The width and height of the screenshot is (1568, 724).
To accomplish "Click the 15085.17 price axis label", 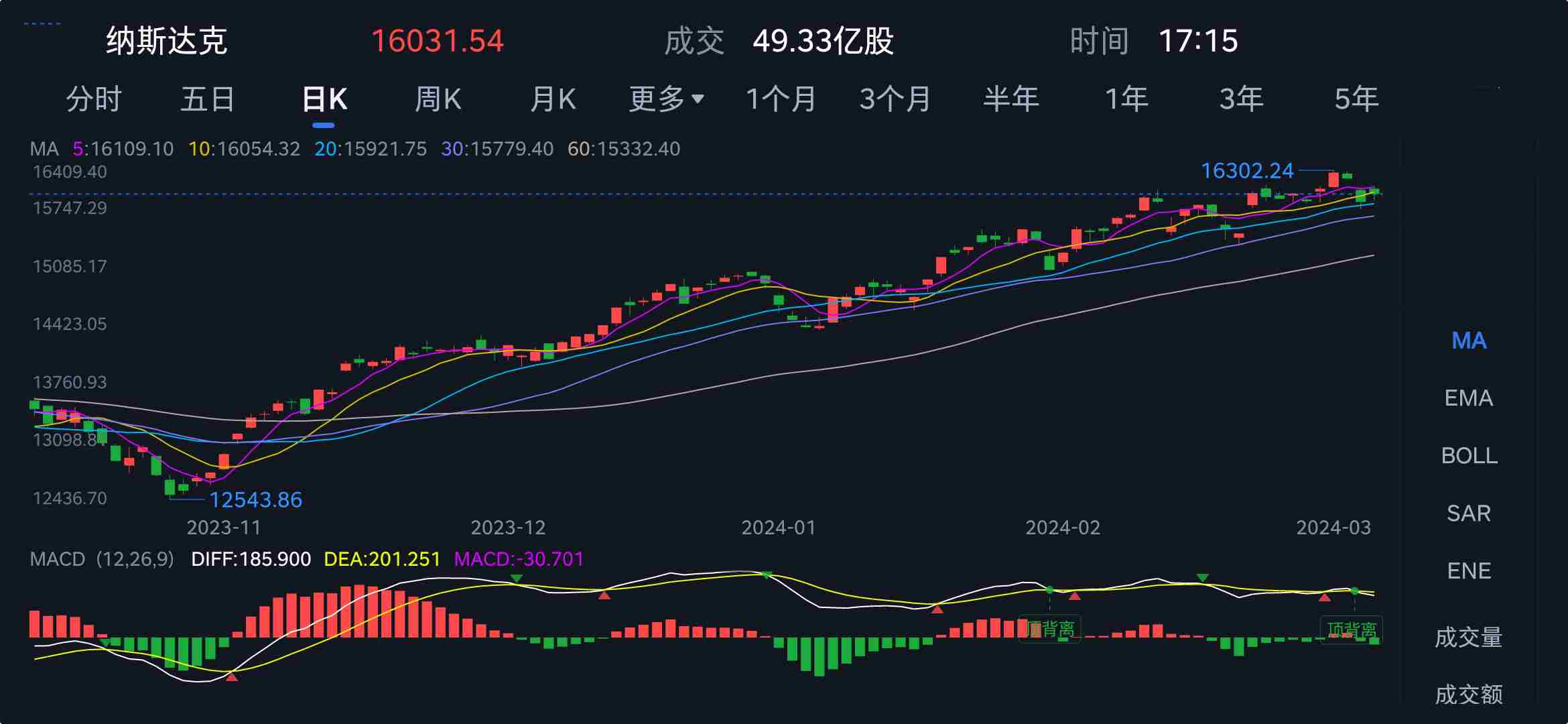I will 70,267.
